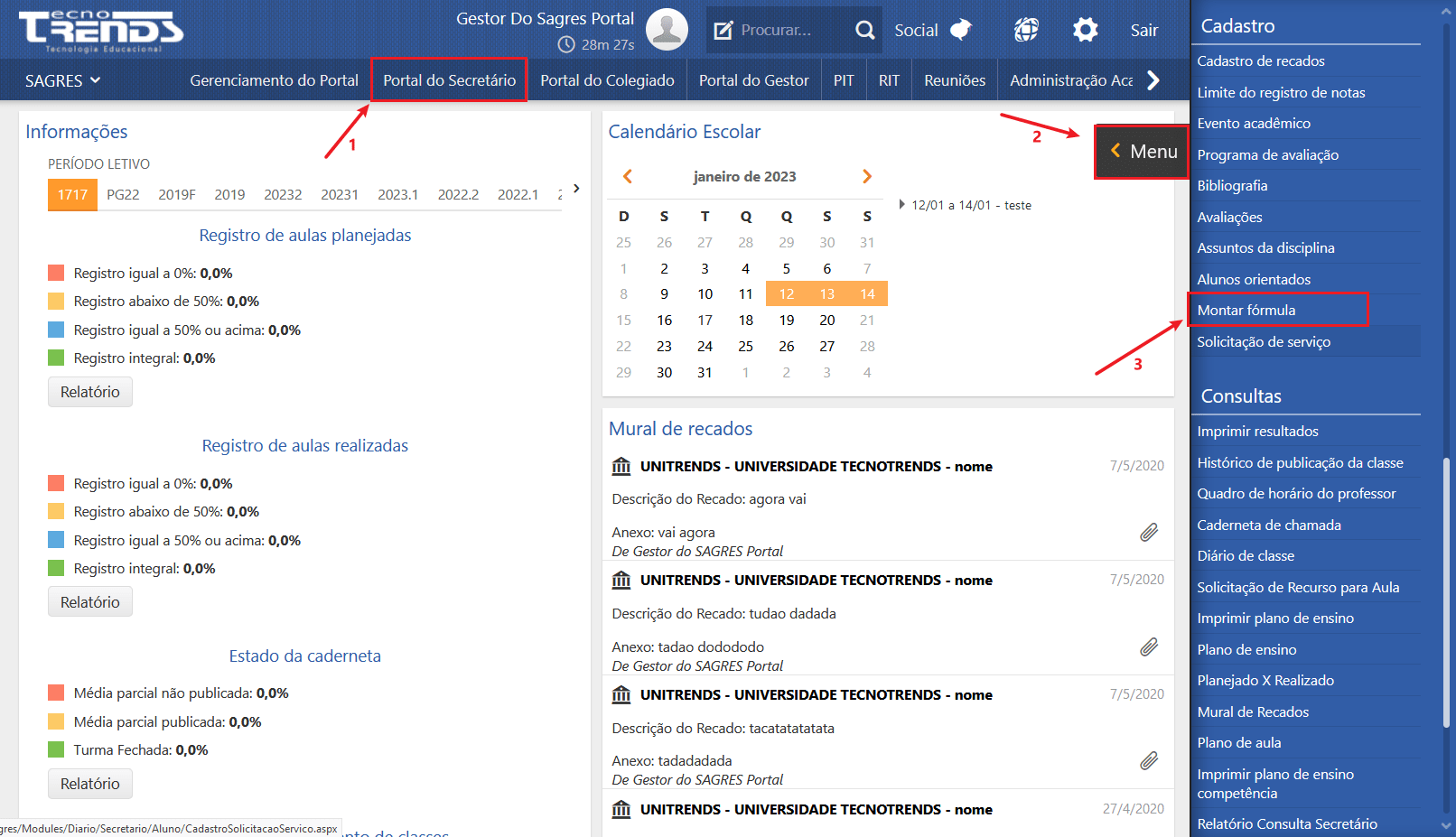Expand the 12/01 a 14/01 teste event
Image resolution: width=1456 pixels, height=837 pixels.
tap(901, 205)
